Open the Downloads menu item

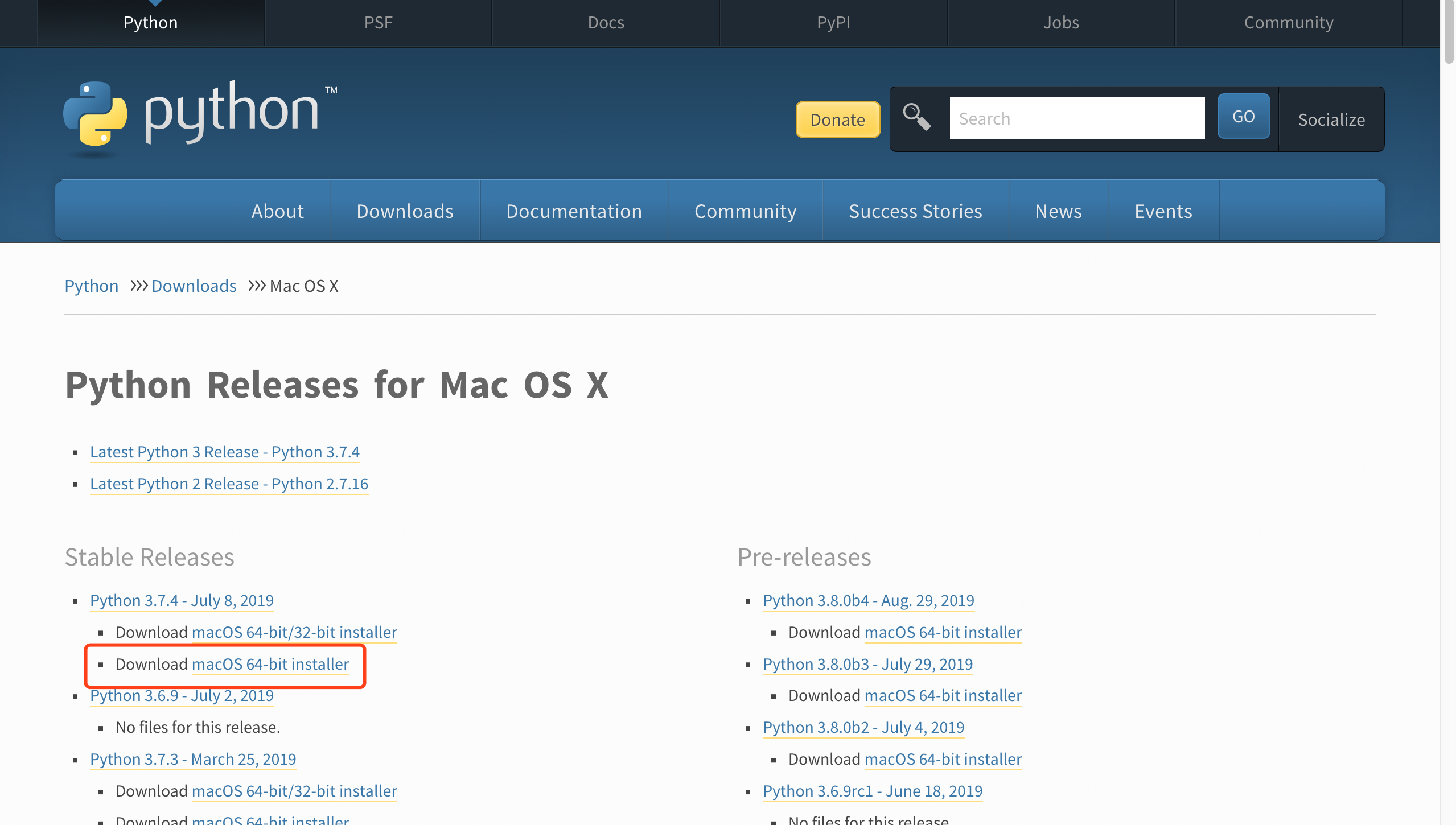404,211
